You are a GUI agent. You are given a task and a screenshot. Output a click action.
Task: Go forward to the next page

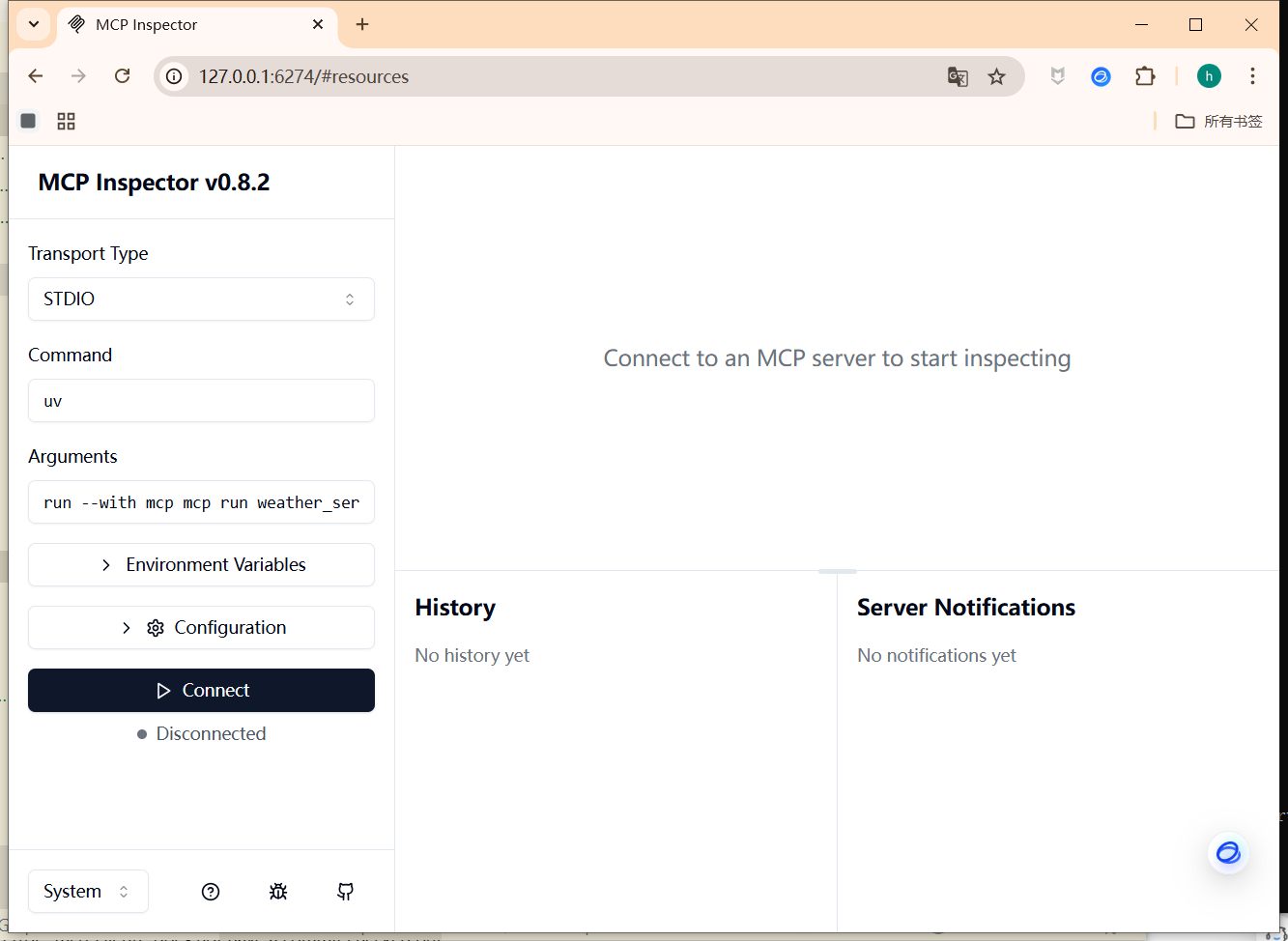[79, 76]
